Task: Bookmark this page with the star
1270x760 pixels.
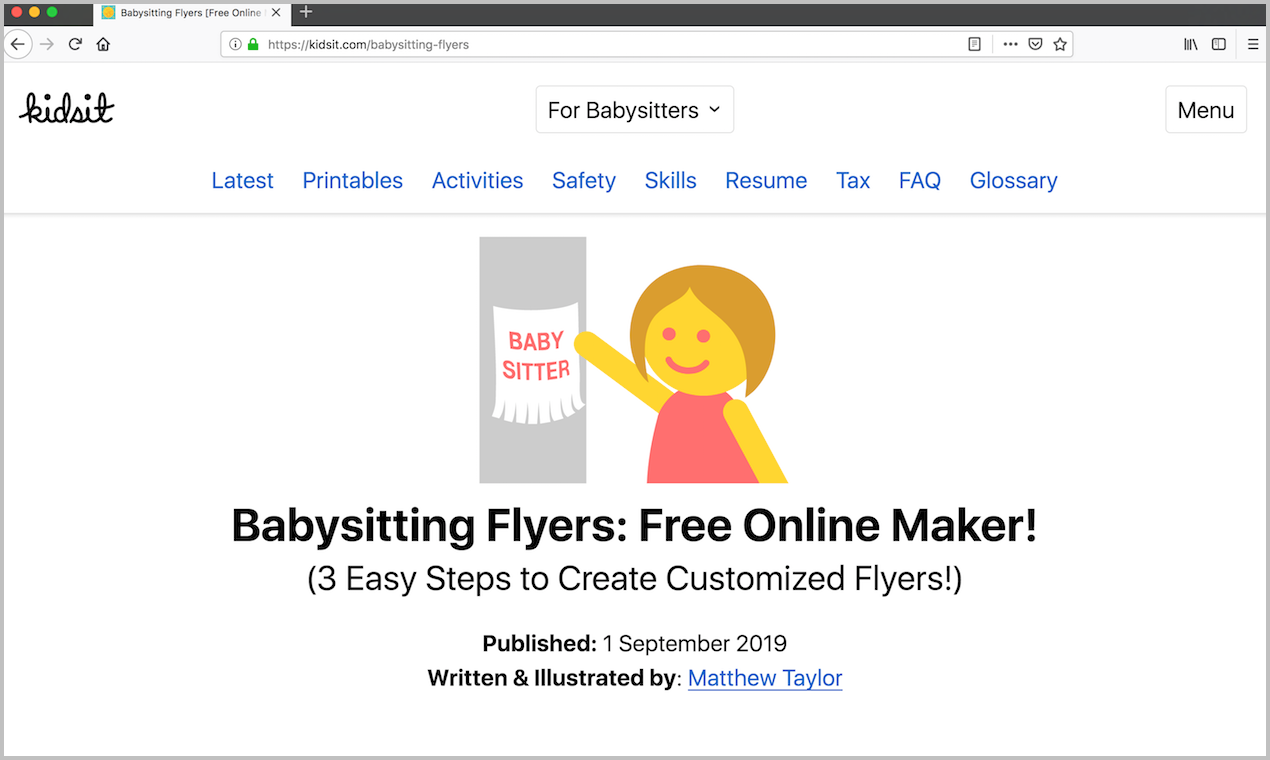Action: click(x=1060, y=44)
